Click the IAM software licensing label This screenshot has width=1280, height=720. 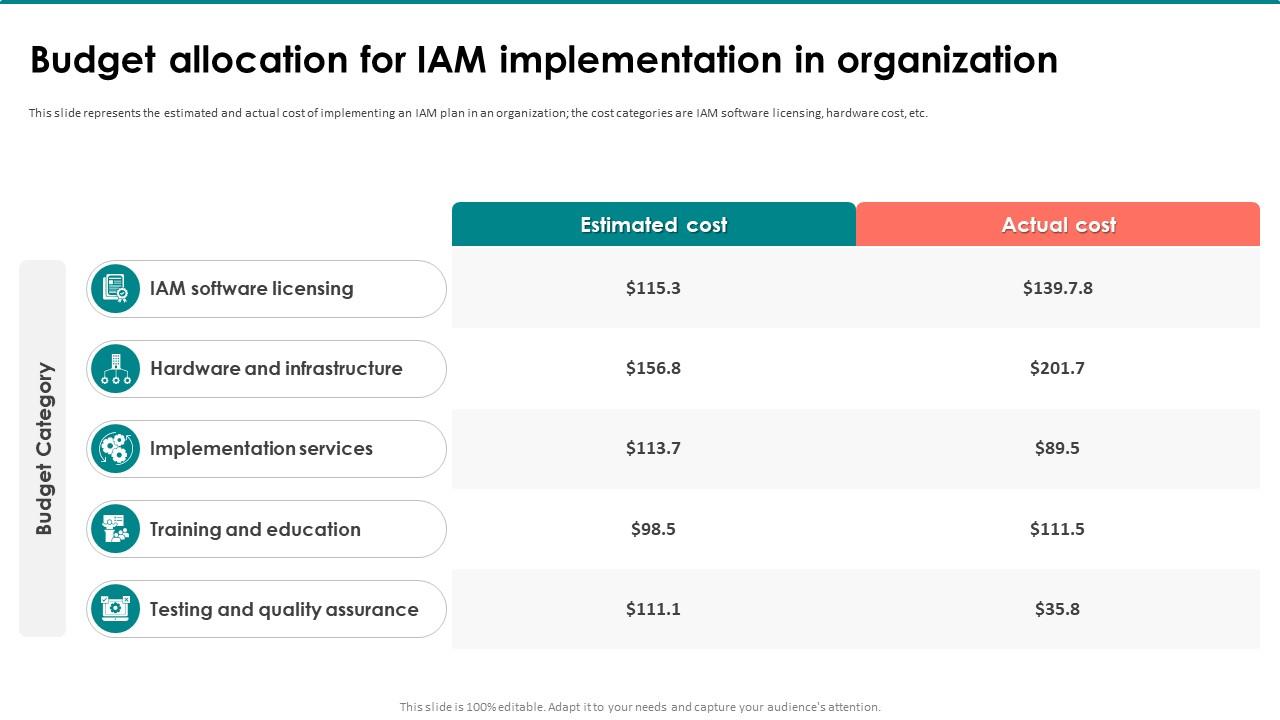point(252,288)
